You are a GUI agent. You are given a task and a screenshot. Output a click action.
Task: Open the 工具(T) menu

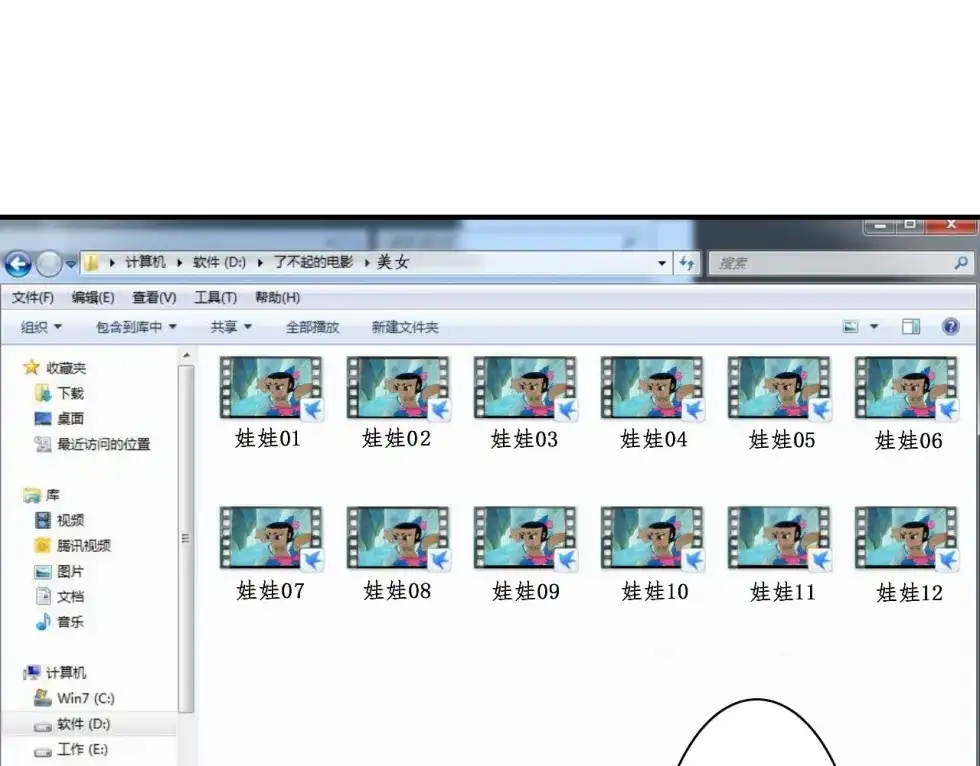215,297
